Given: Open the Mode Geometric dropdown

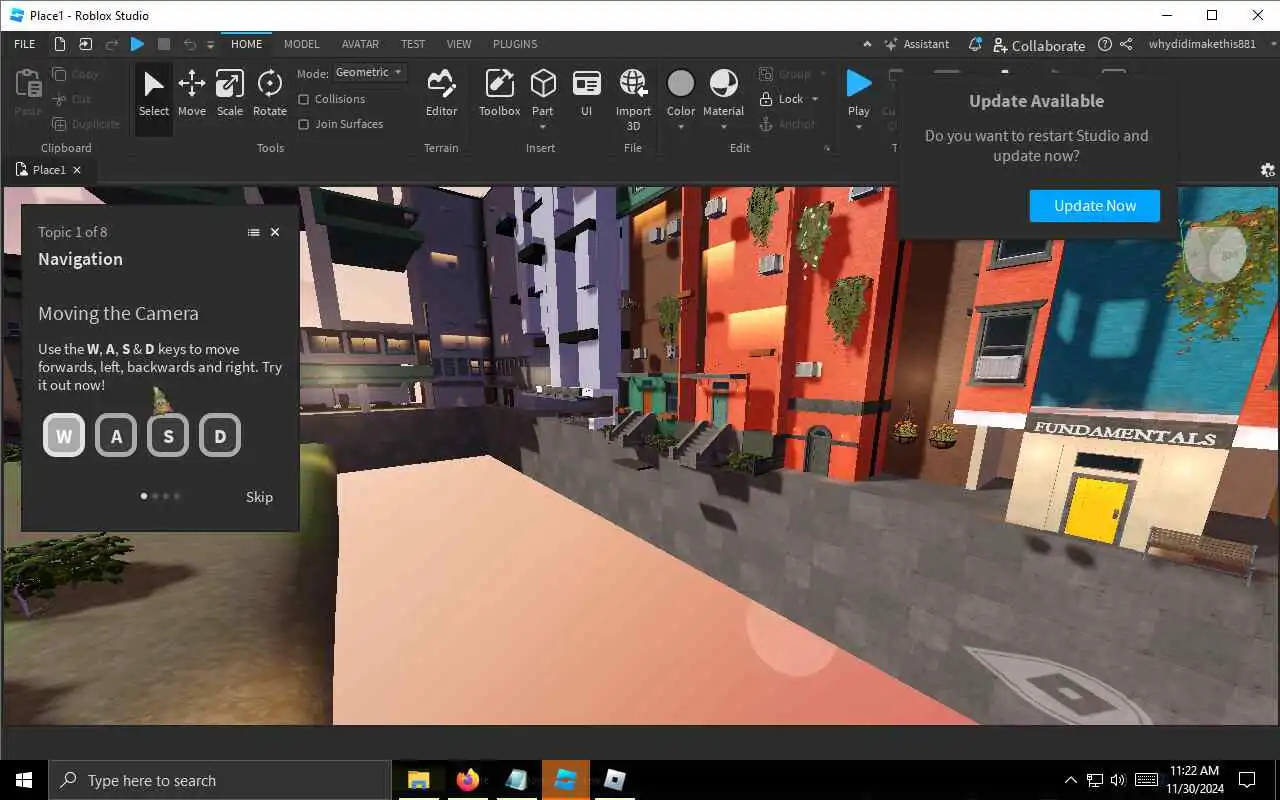Looking at the screenshot, I should click(x=369, y=73).
